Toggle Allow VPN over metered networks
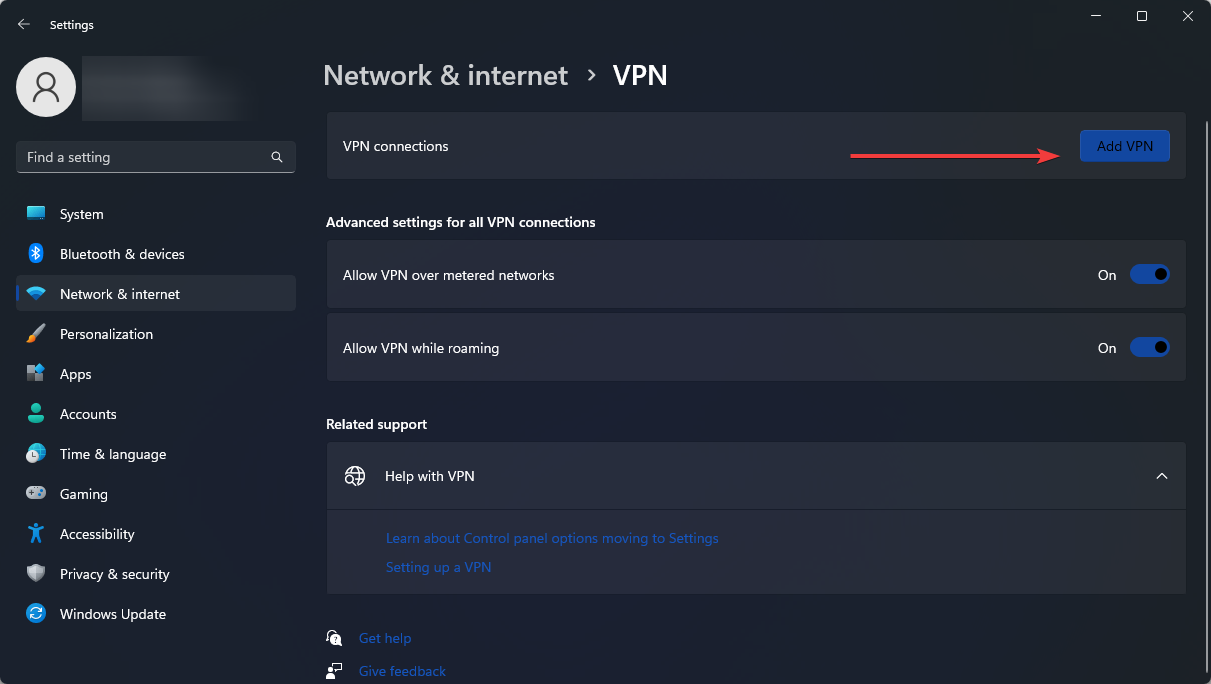Image resolution: width=1211 pixels, height=684 pixels. pos(1149,275)
